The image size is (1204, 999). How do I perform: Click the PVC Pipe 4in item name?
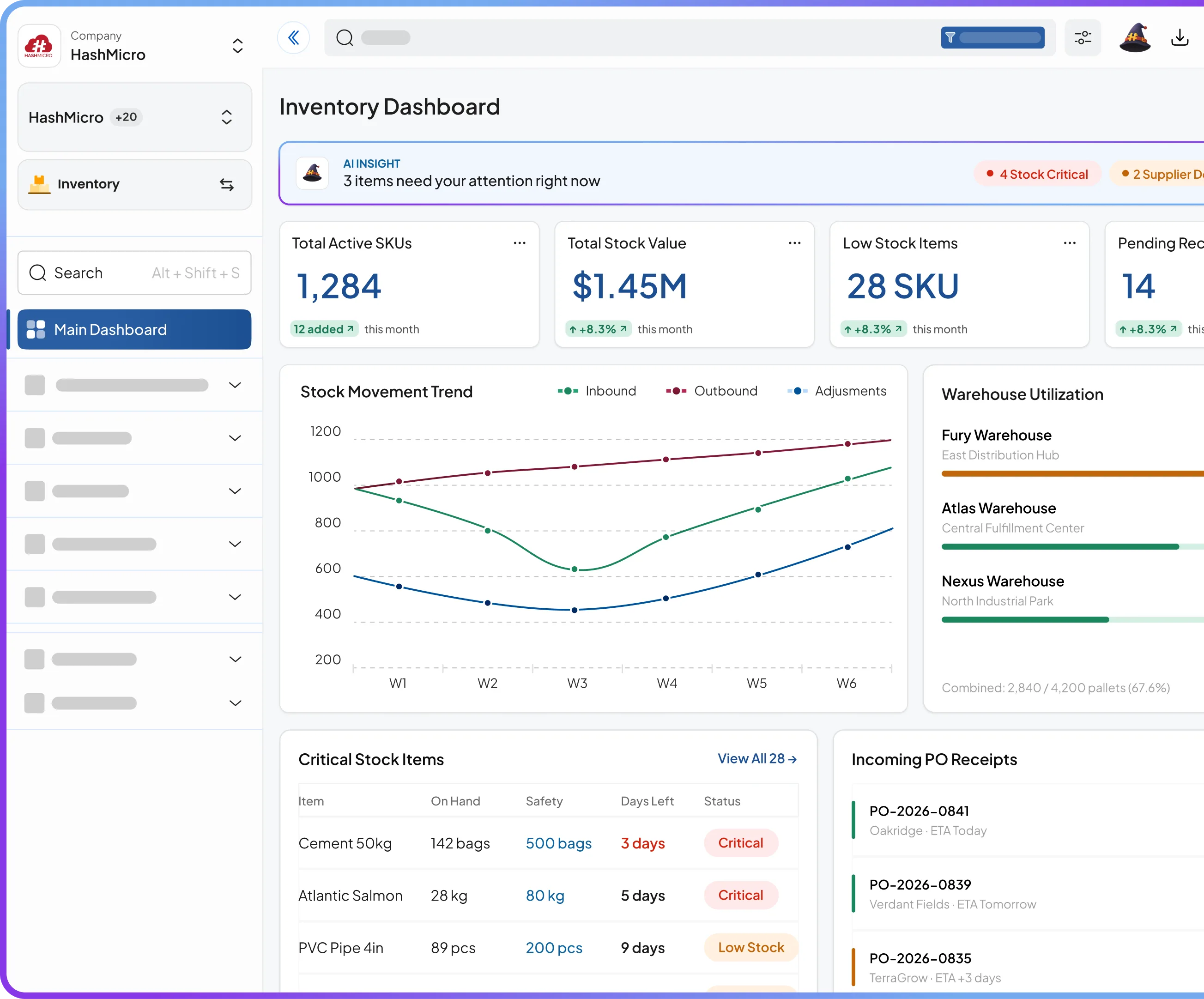(x=340, y=947)
